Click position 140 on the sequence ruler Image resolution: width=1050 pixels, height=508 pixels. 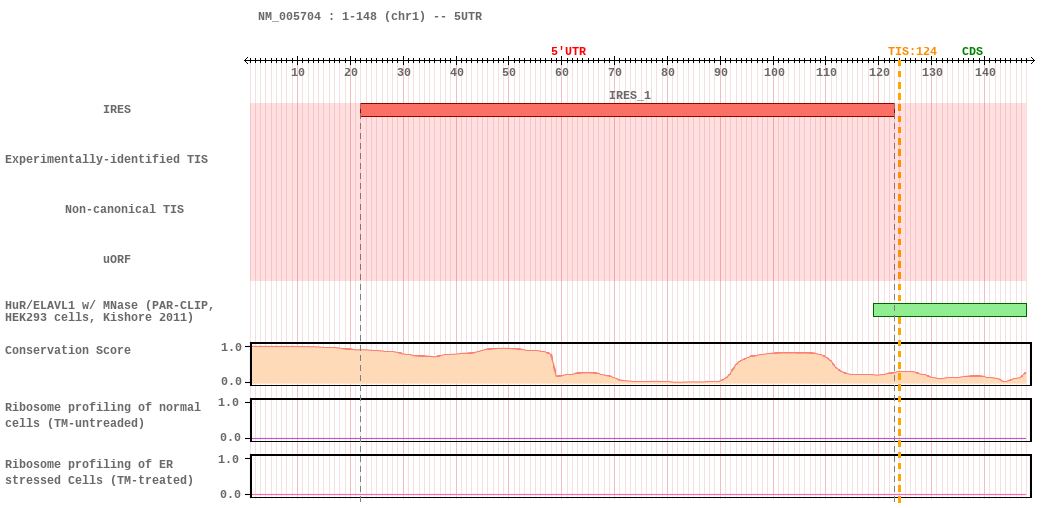(x=985, y=72)
